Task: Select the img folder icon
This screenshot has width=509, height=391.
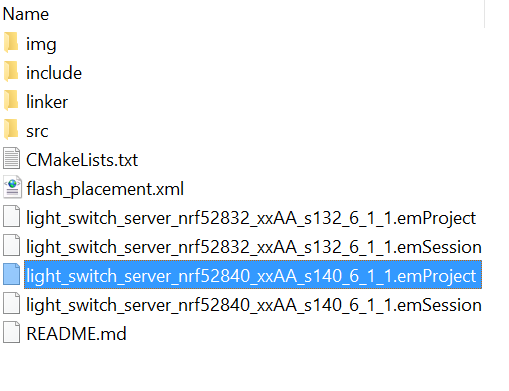Action: pyautogui.click(x=11, y=43)
